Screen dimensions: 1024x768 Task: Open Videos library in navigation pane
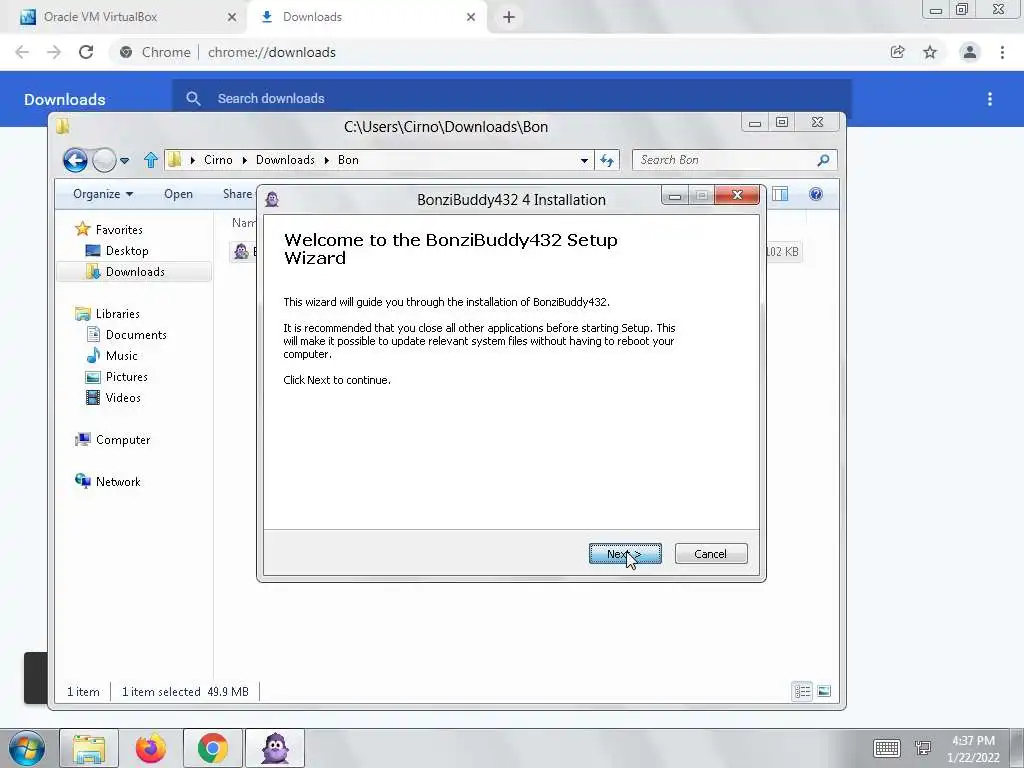[x=123, y=398]
